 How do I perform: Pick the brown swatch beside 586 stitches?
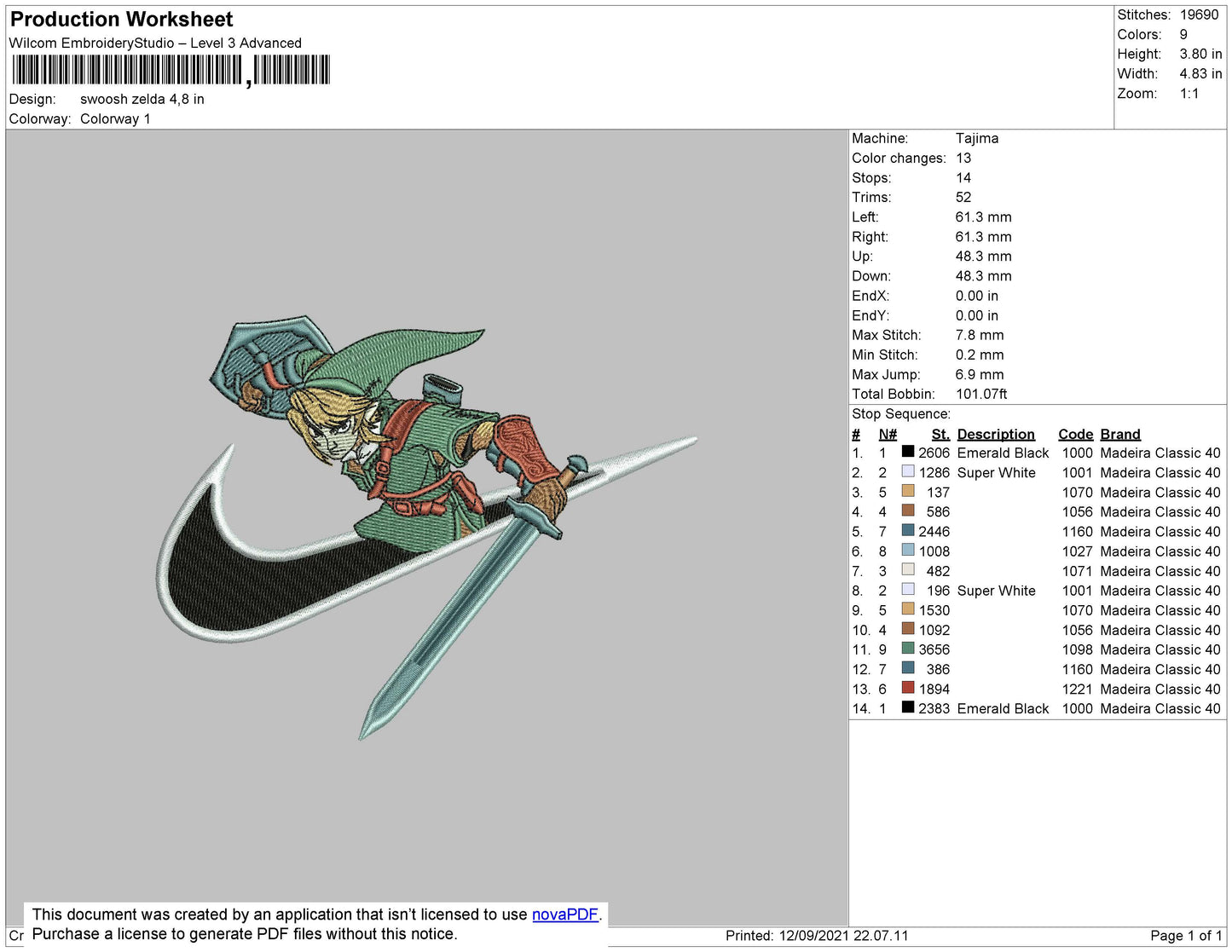908,511
